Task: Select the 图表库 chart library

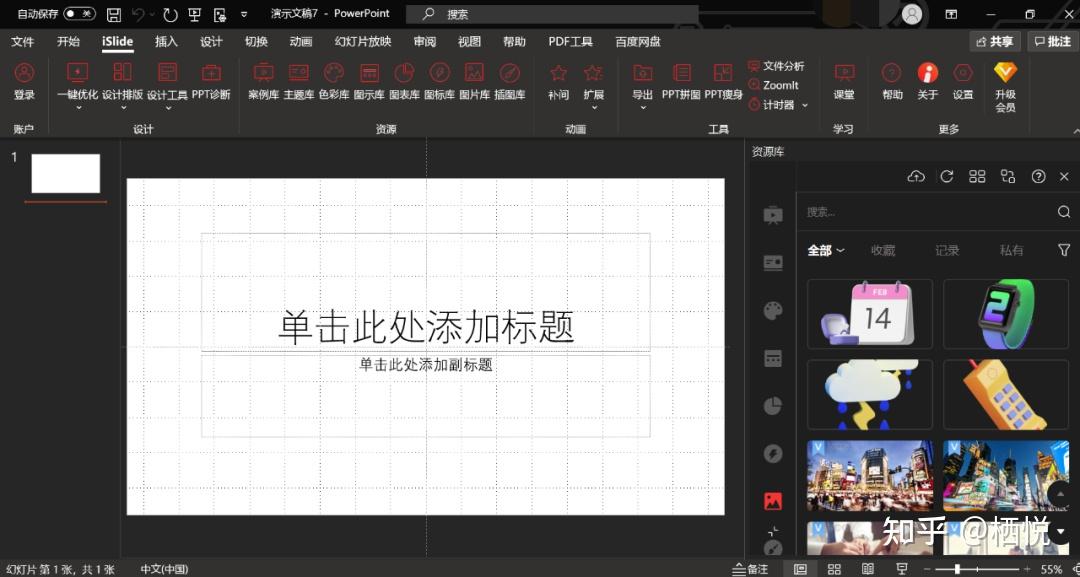Action: coord(404,85)
